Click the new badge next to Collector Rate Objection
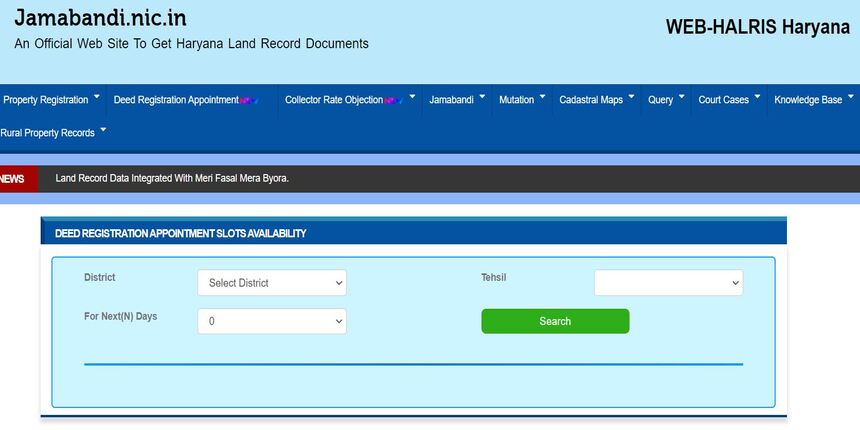The height and width of the screenshot is (430, 860). coord(395,100)
